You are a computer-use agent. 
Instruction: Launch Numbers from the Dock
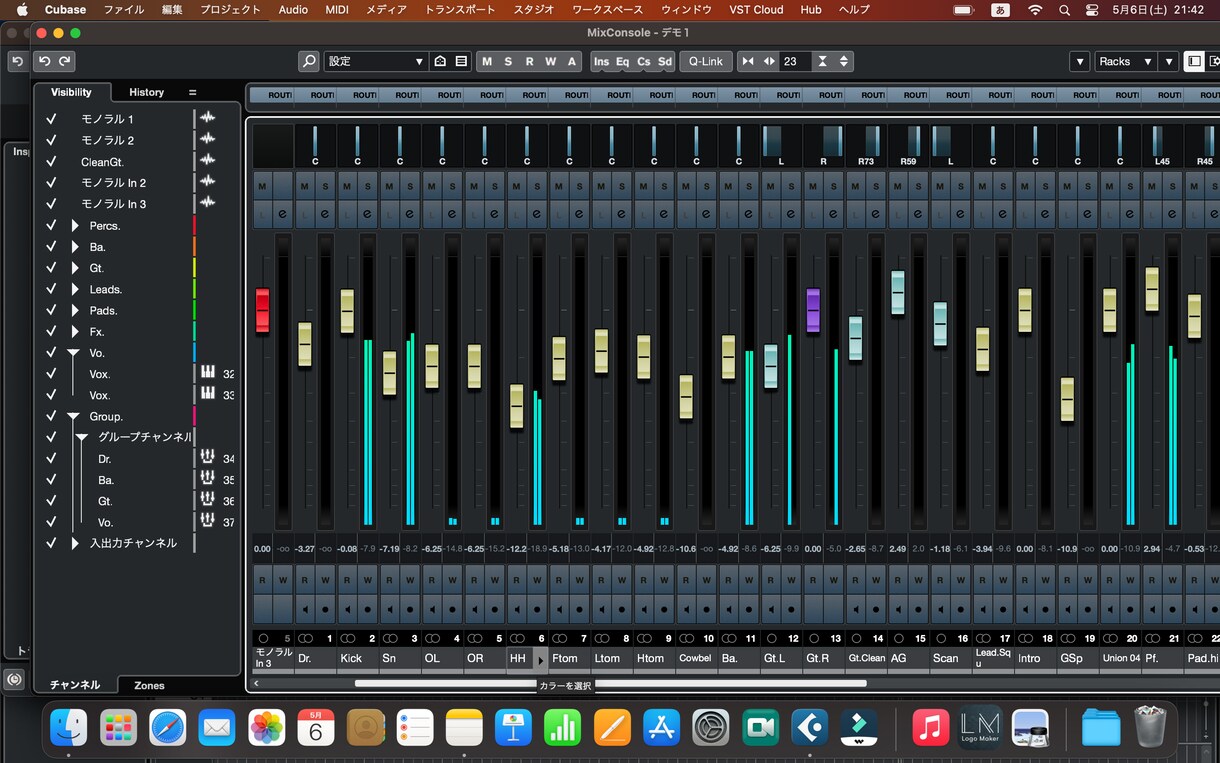click(x=563, y=727)
